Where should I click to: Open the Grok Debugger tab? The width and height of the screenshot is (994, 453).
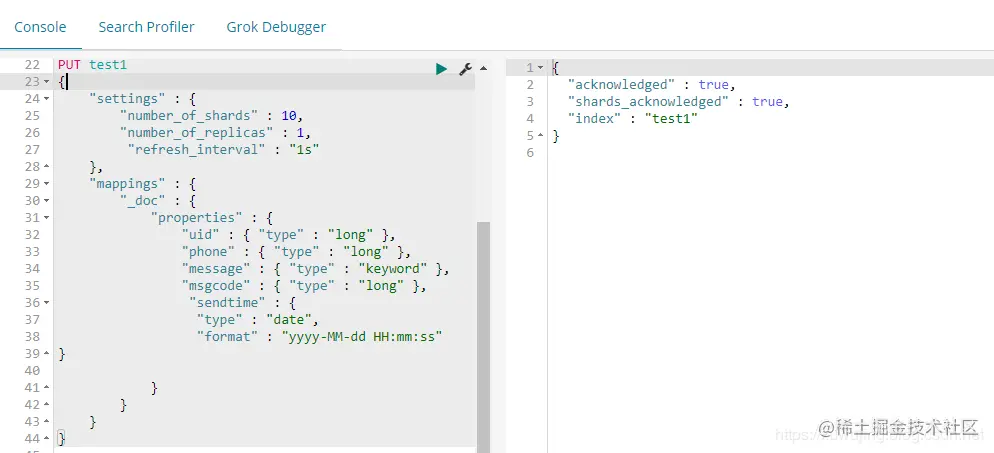tap(276, 27)
